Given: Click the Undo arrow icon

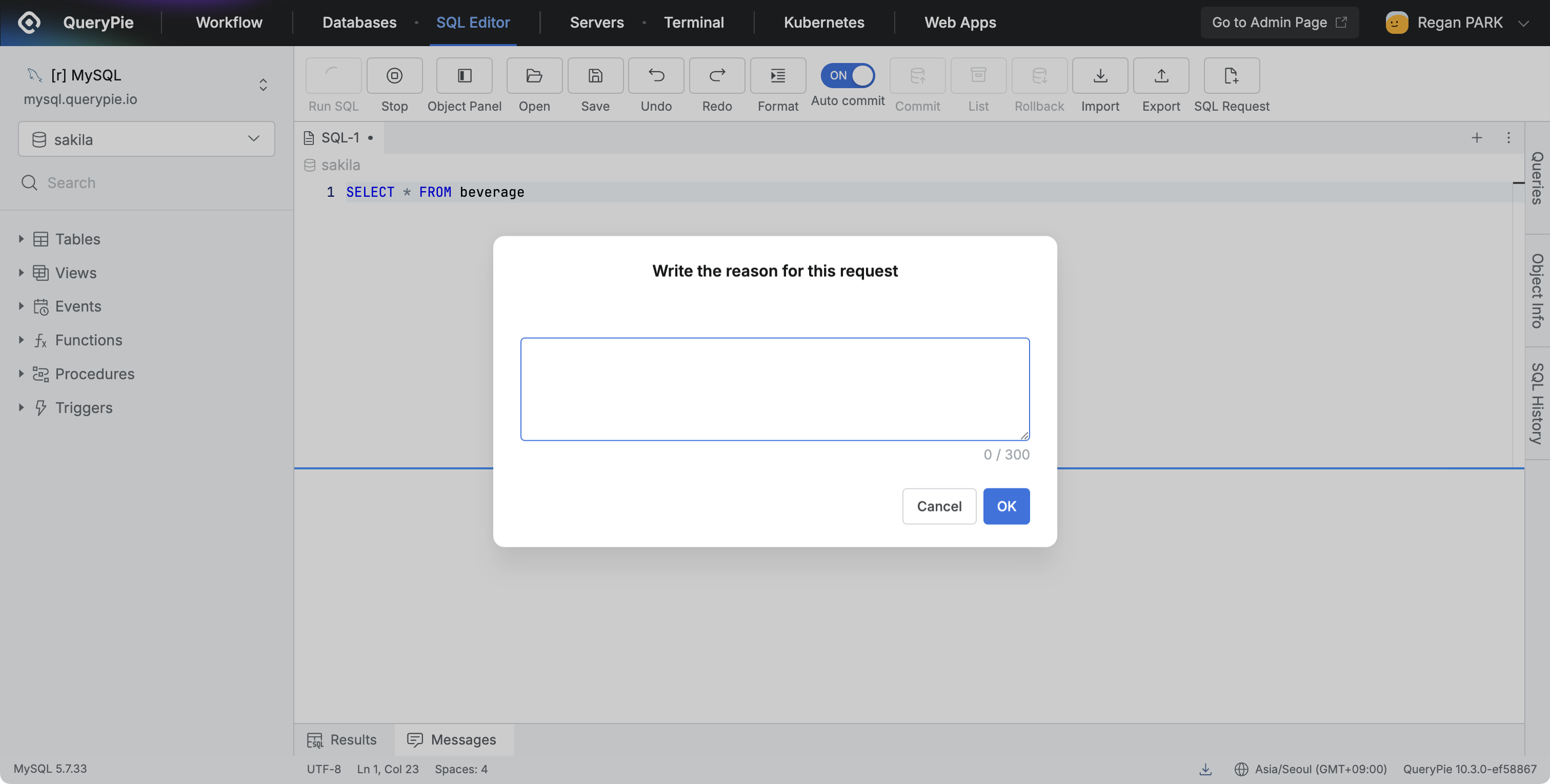Looking at the screenshot, I should (656, 76).
